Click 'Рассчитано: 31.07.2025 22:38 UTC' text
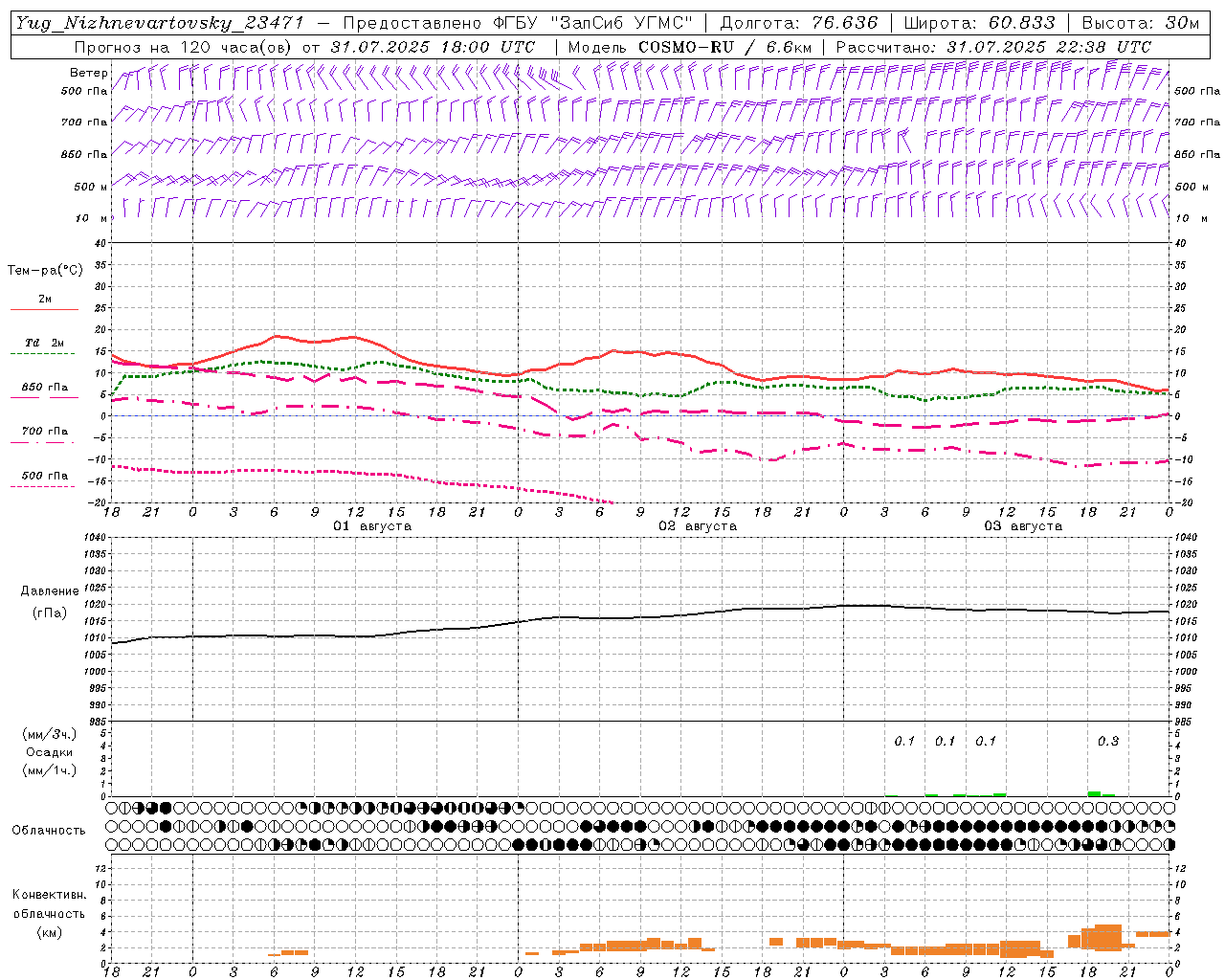 (x=993, y=47)
